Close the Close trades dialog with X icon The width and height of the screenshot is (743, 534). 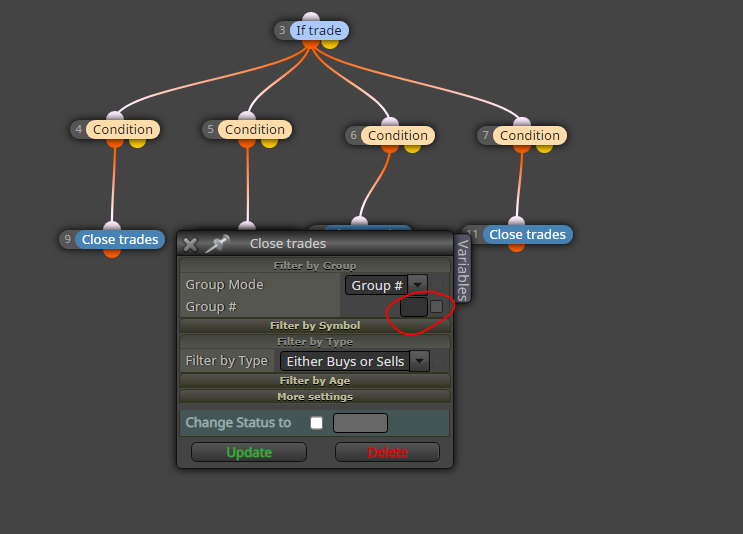(x=190, y=244)
